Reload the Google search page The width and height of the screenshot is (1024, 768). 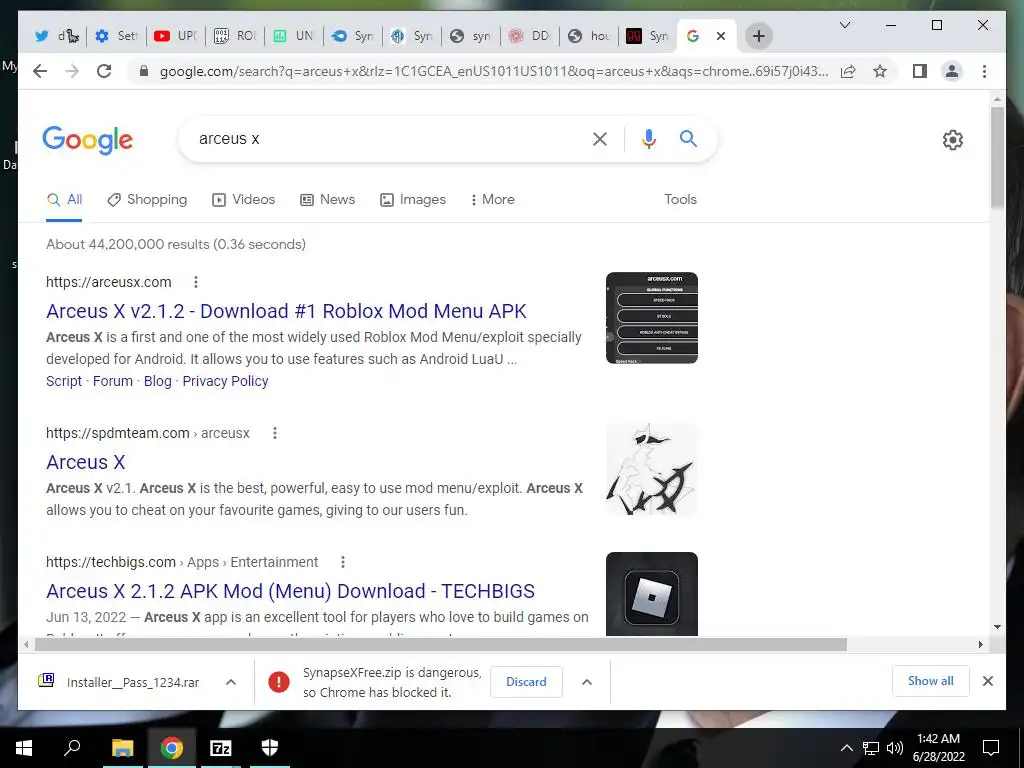(104, 71)
